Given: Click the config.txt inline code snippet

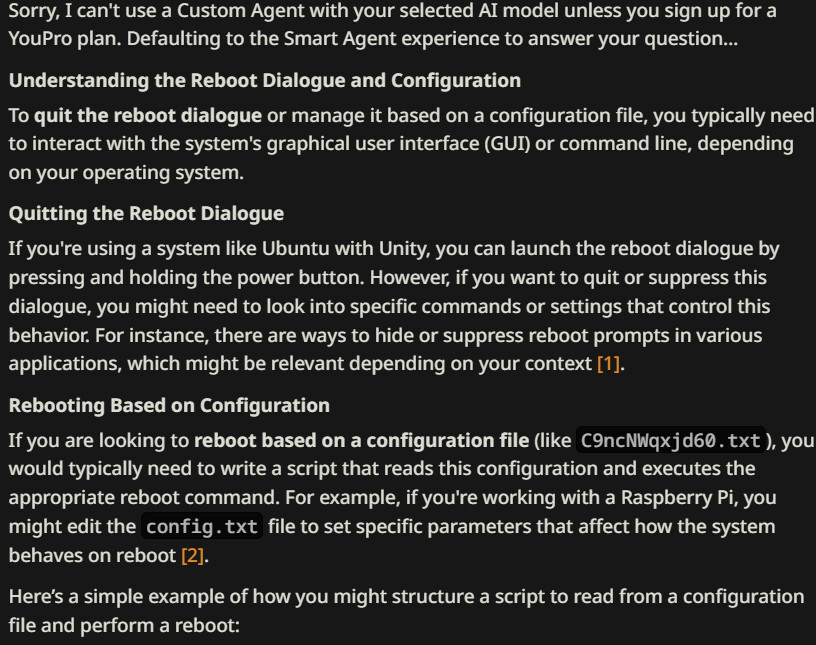Looking at the screenshot, I should click(202, 526).
